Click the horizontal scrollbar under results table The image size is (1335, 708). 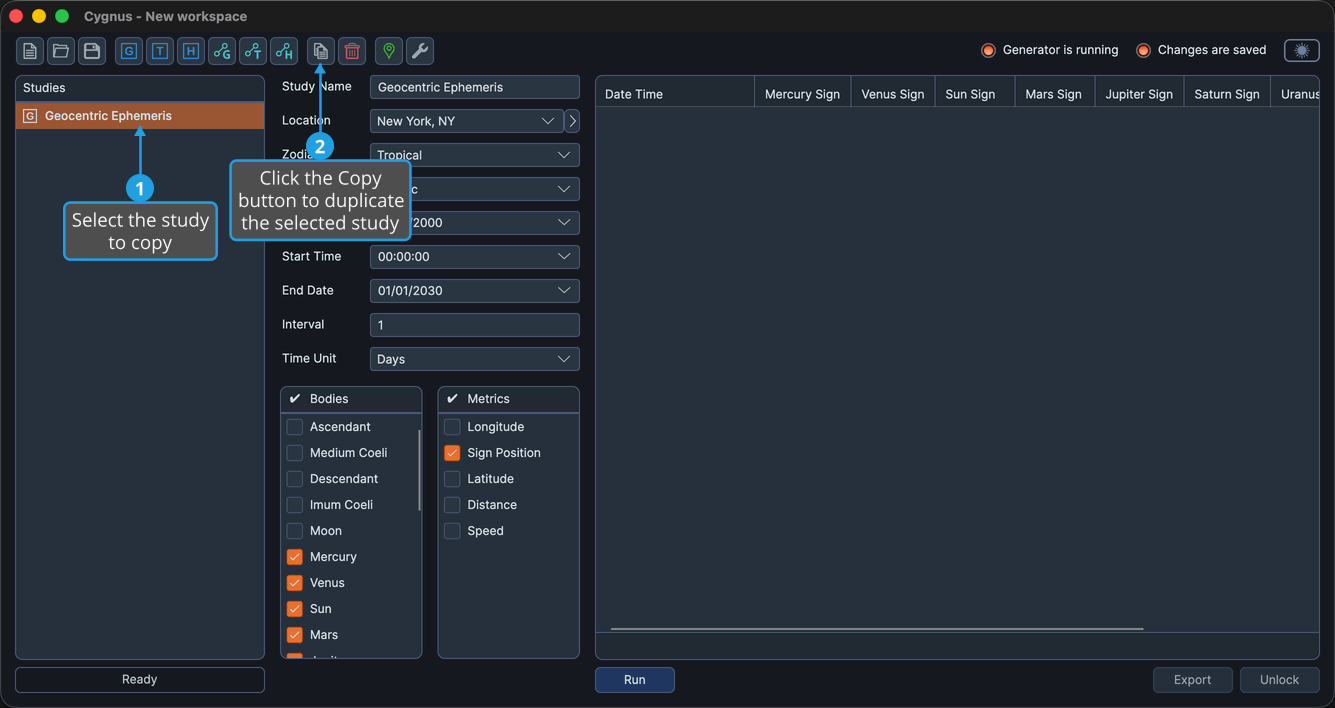pos(877,629)
